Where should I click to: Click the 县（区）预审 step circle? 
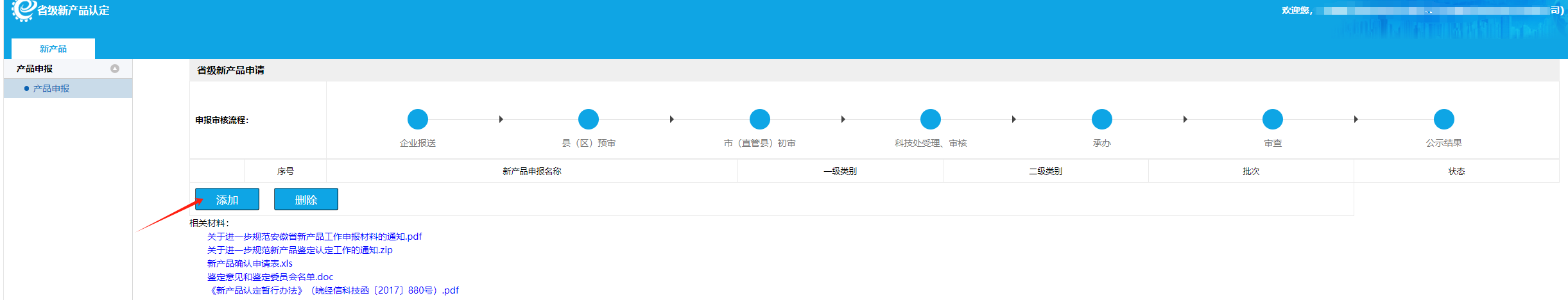tap(588, 119)
